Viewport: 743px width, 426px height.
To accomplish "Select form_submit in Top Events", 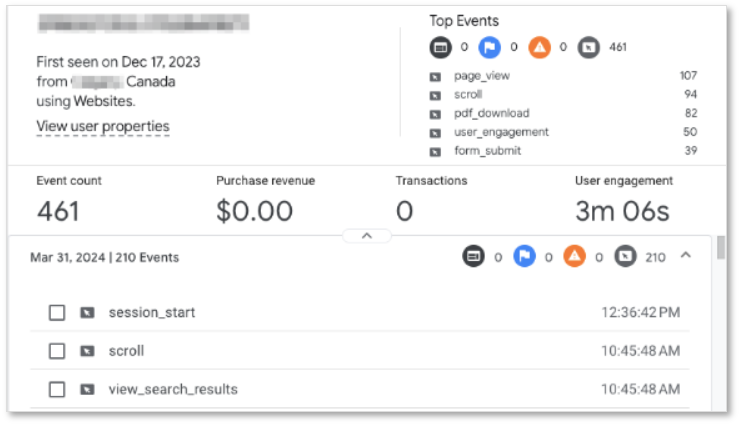I will click(x=487, y=151).
